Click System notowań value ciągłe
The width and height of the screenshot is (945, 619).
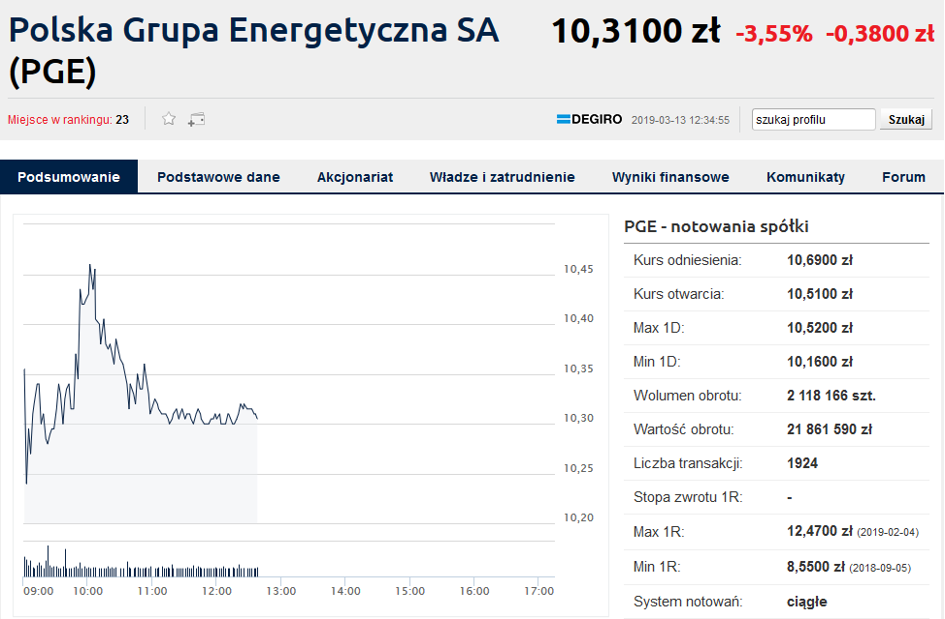point(806,602)
